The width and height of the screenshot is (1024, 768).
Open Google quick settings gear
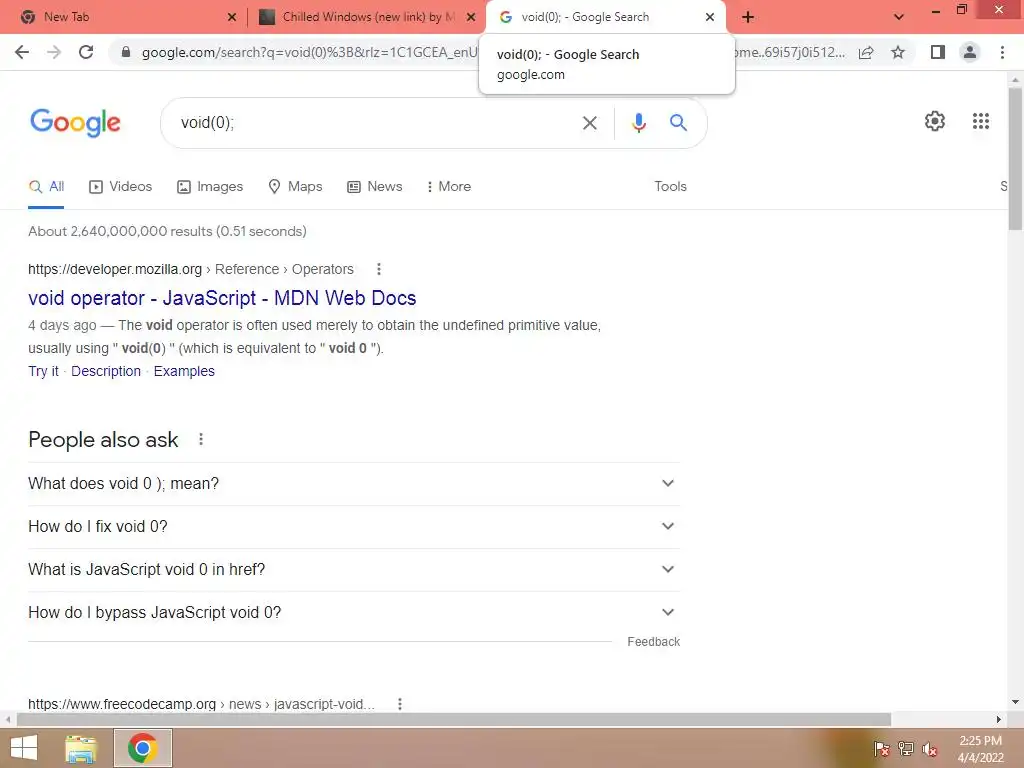point(935,121)
